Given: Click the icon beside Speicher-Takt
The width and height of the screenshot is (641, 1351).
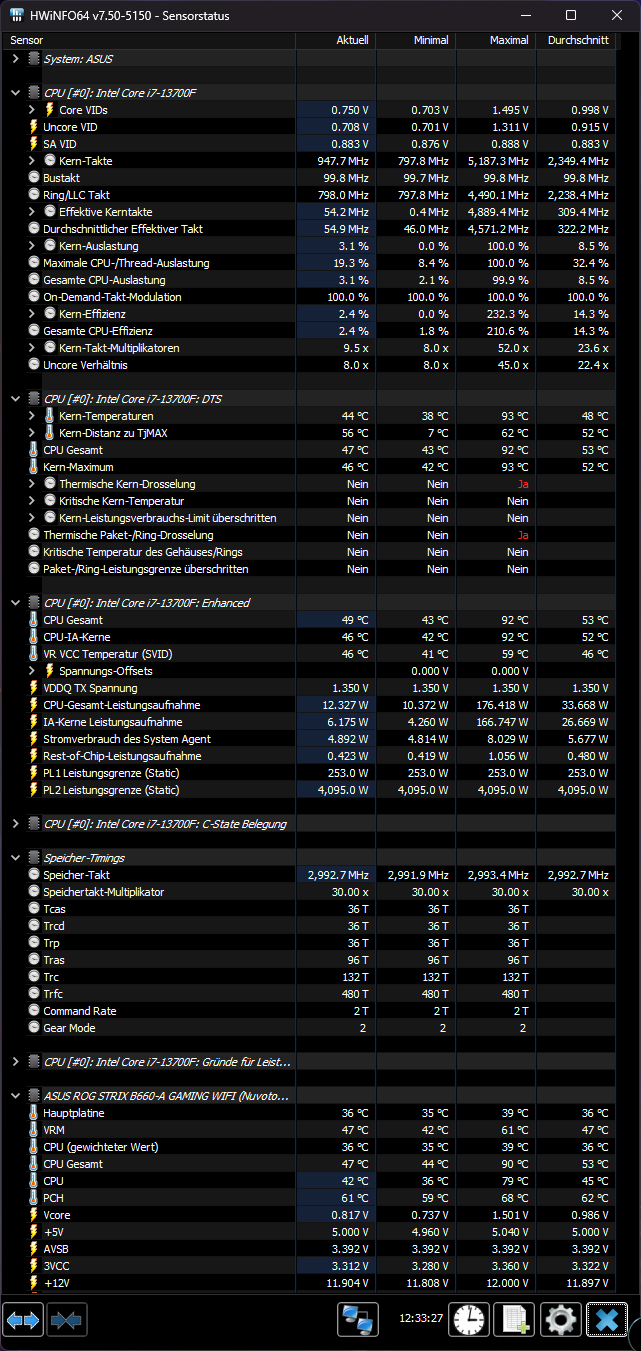Looking at the screenshot, I should (35, 875).
